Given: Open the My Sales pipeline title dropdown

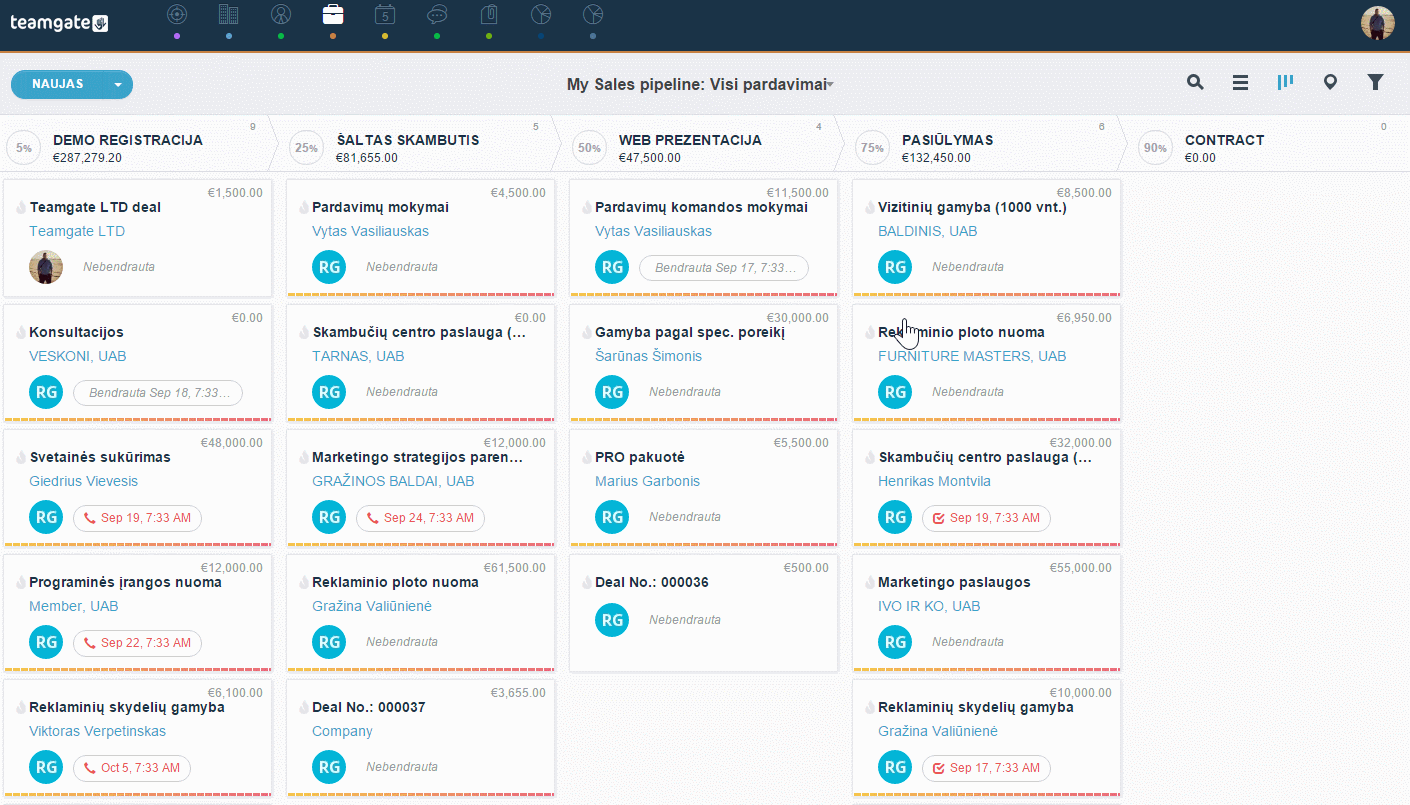Looking at the screenshot, I should pyautogui.click(x=701, y=85).
